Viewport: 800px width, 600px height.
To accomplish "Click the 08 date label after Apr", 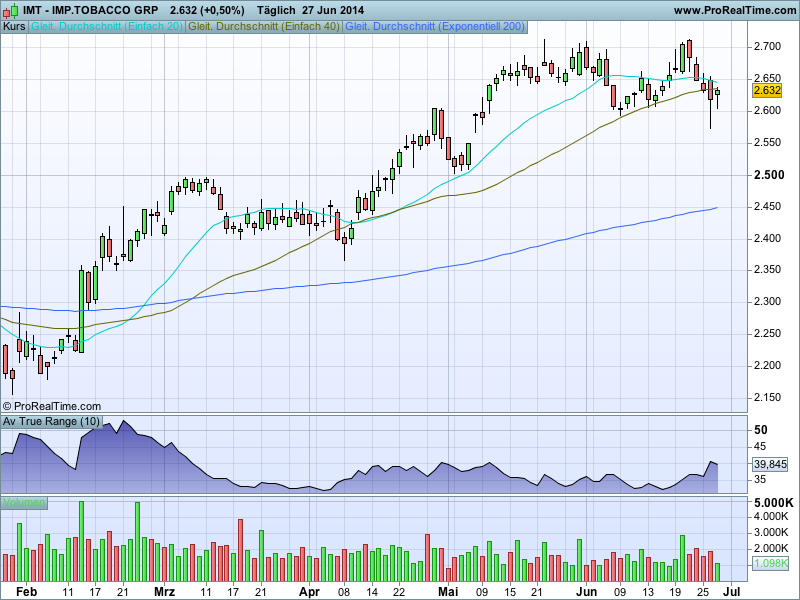I will 344,592.
